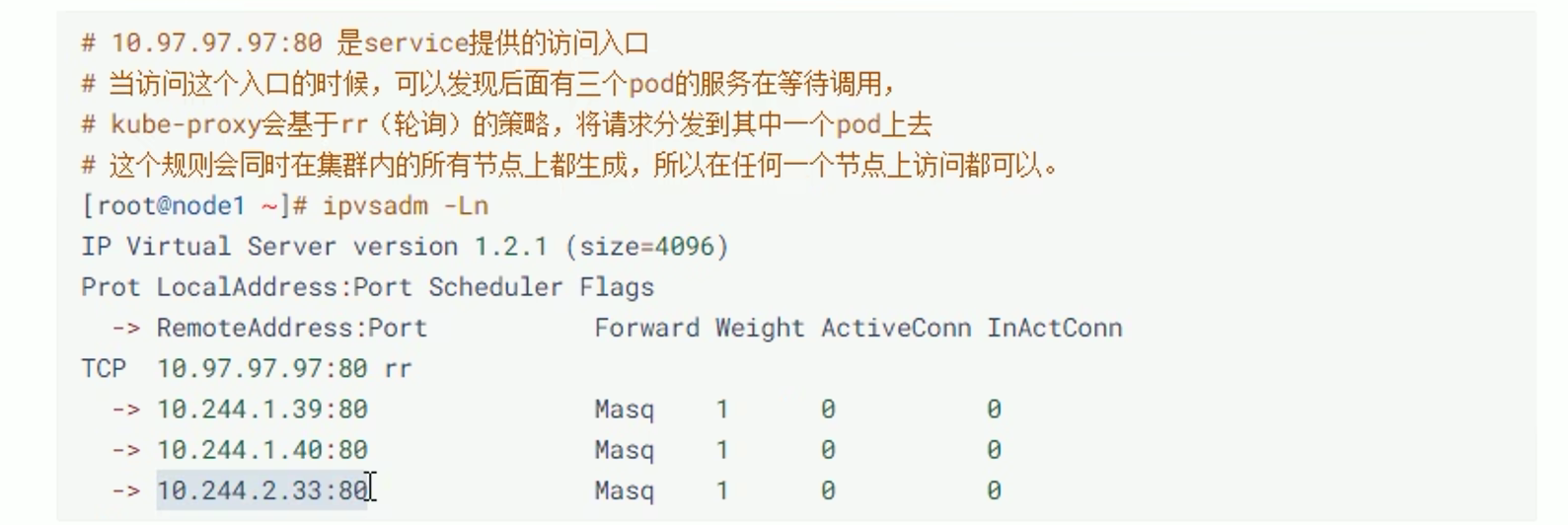Click the highlighted 10.244.2.33:80 address
1568x525 pixels.
click(x=261, y=490)
